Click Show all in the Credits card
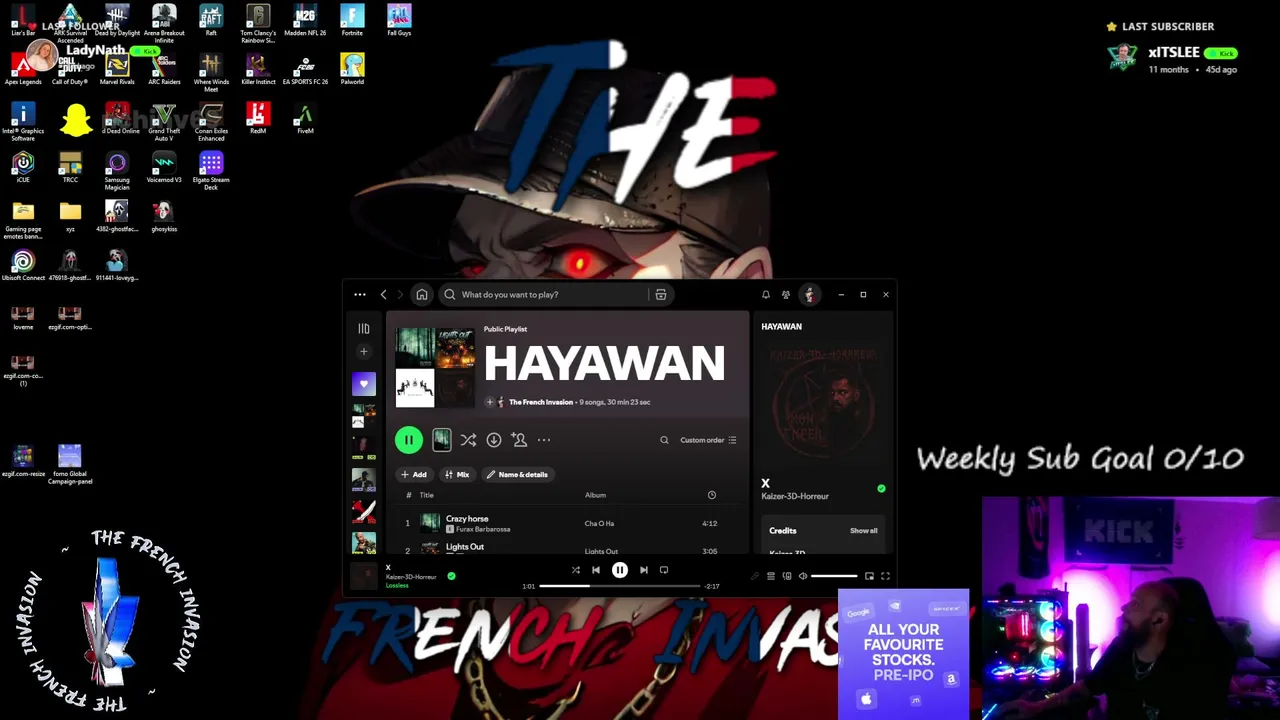Image resolution: width=1280 pixels, height=720 pixels. click(x=864, y=531)
